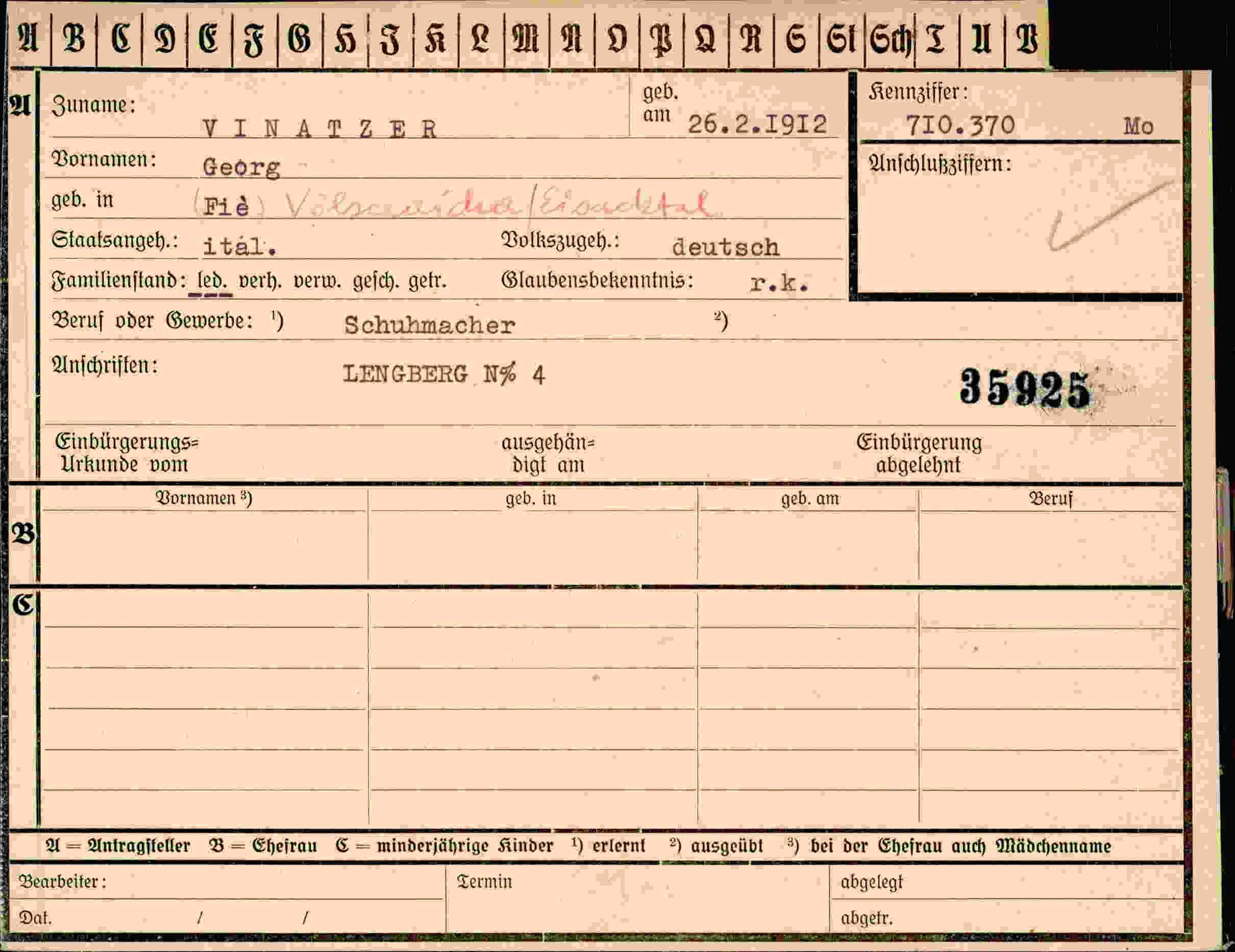Click the red handwritten birthplace note

[498, 204]
